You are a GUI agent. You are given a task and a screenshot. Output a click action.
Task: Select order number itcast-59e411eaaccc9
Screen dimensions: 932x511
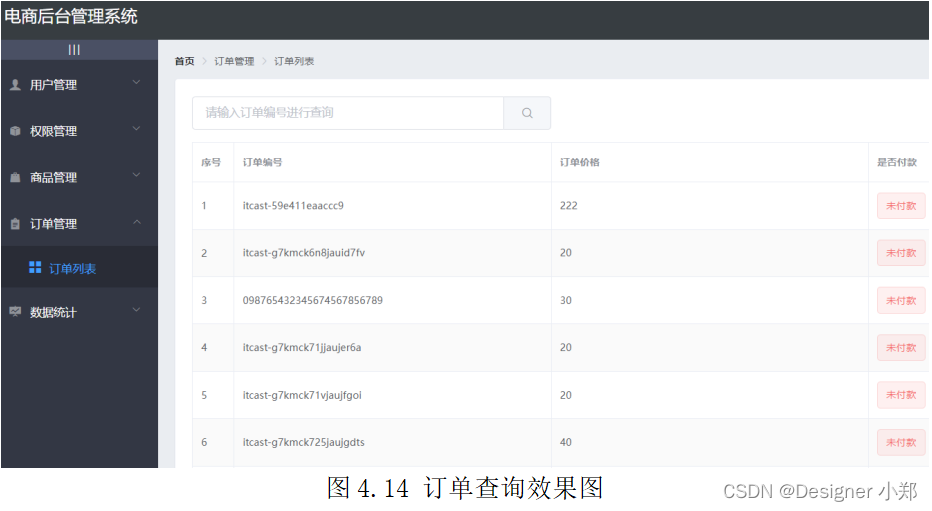(x=293, y=206)
